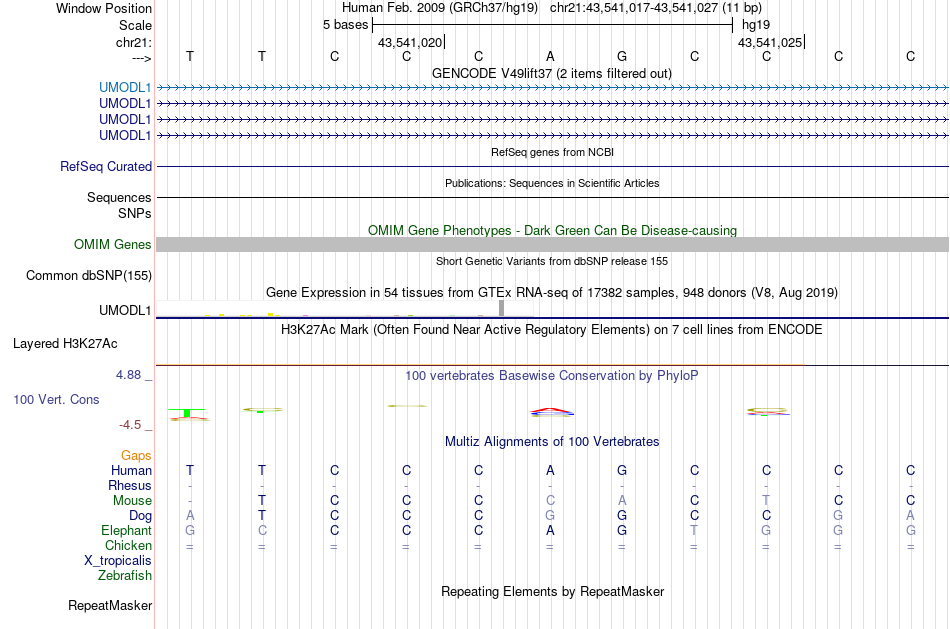Click the Dog species label
This screenshot has height=629, width=950.
[141, 516]
